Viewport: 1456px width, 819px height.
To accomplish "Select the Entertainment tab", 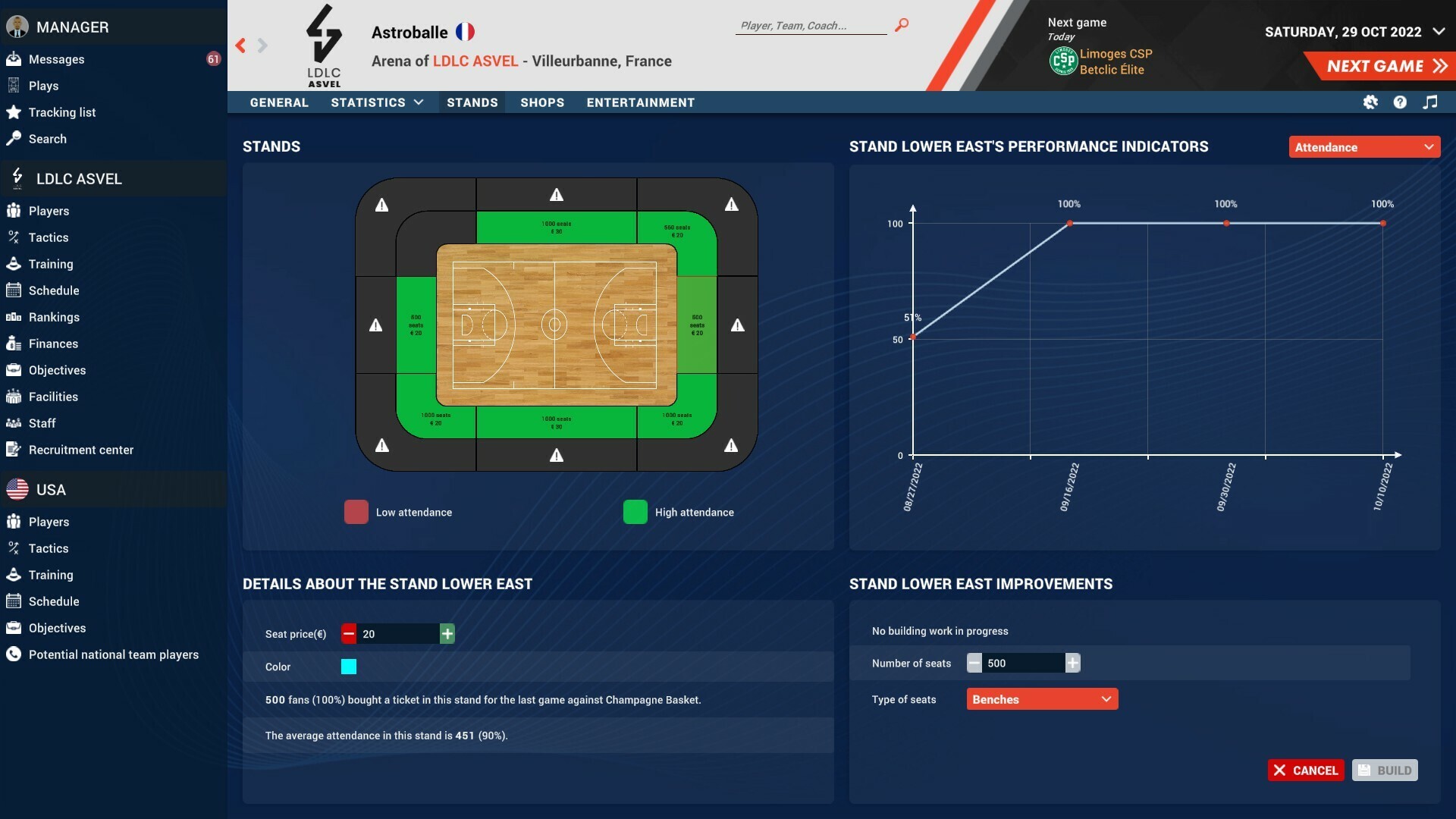I will coord(641,101).
